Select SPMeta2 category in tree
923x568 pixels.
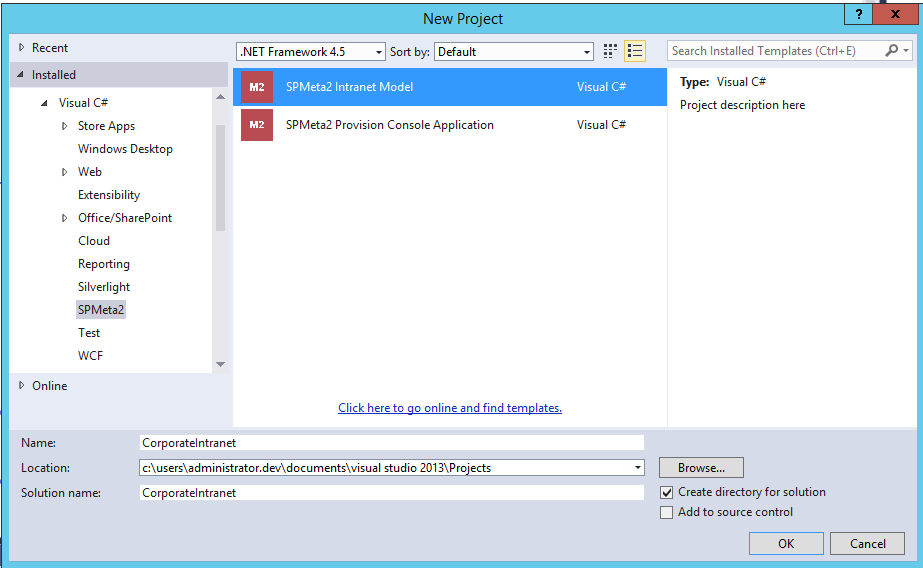pyautogui.click(x=101, y=310)
